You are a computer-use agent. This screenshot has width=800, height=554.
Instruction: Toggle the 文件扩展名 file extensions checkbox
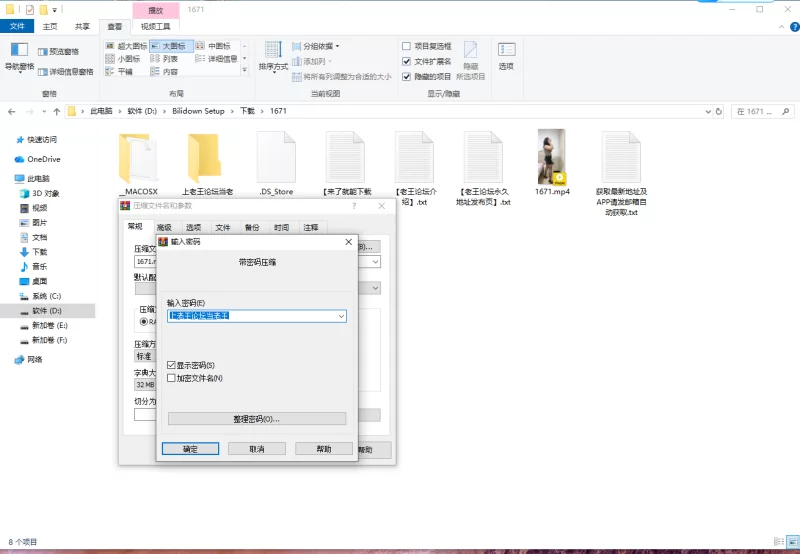[x=407, y=61]
